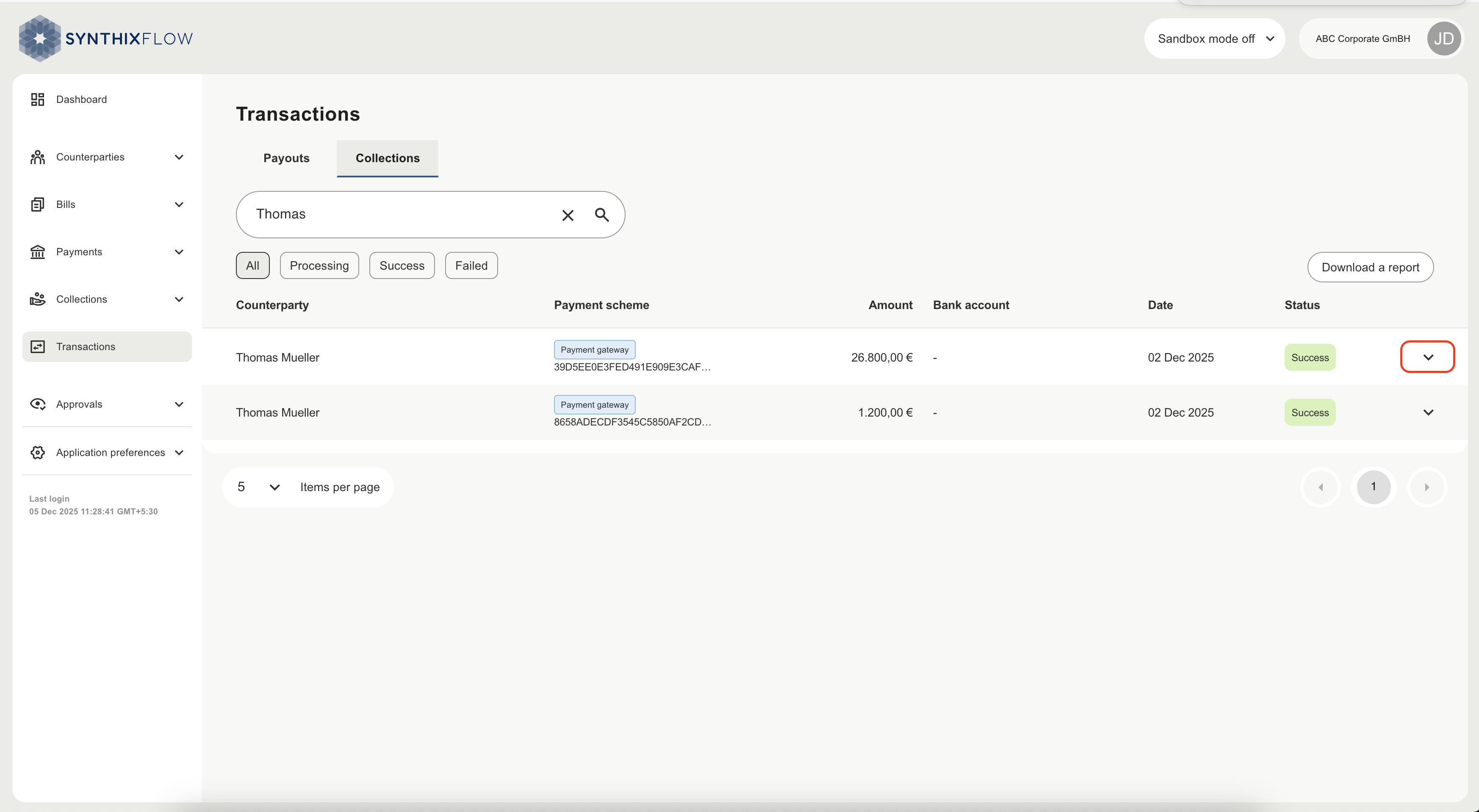Click the Payment scheme column header
Screen dimensions: 1479x812
pyautogui.click(x=601, y=305)
